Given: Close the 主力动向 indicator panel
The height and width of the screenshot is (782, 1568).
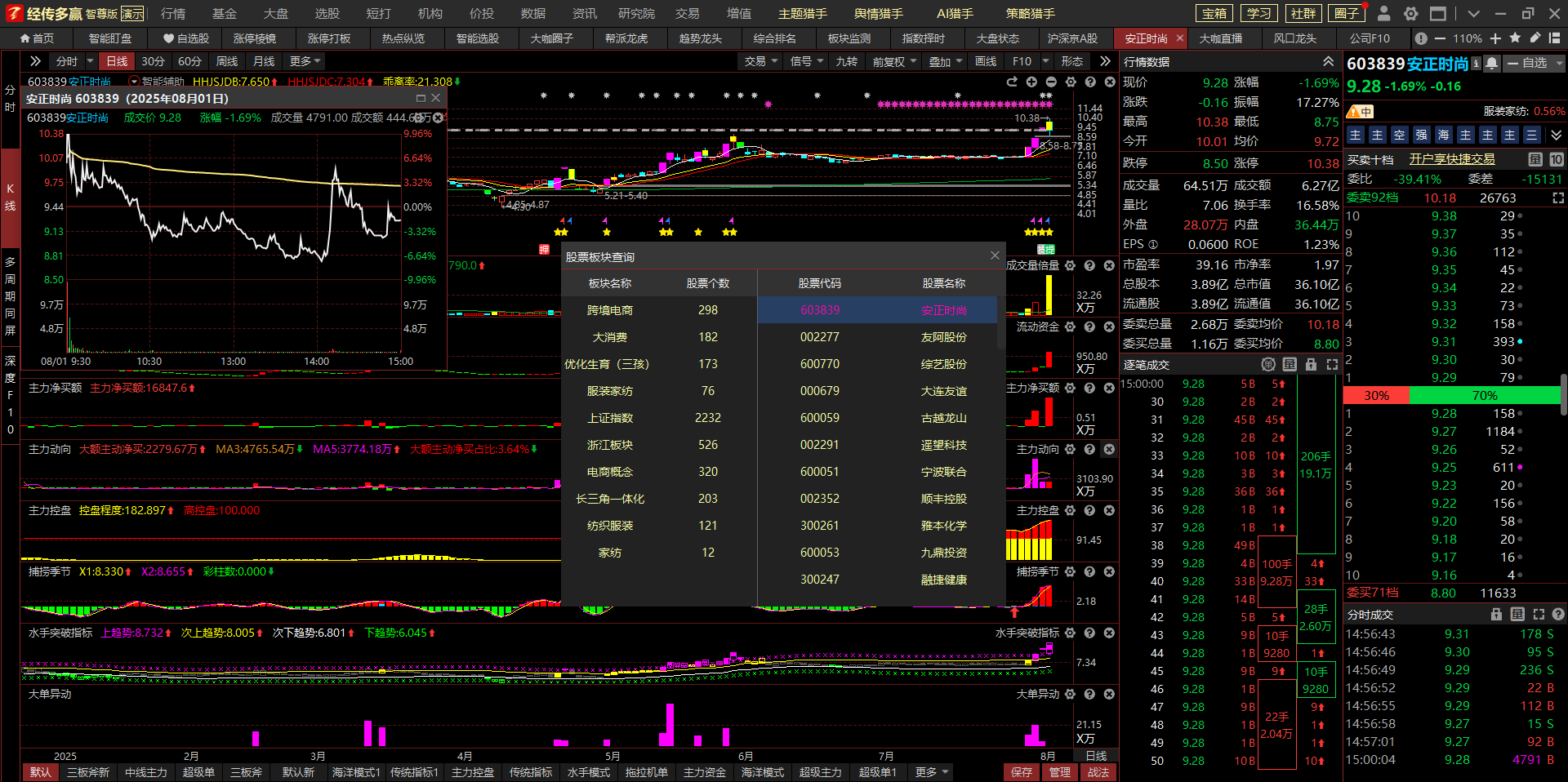Looking at the screenshot, I should pos(1109,449).
